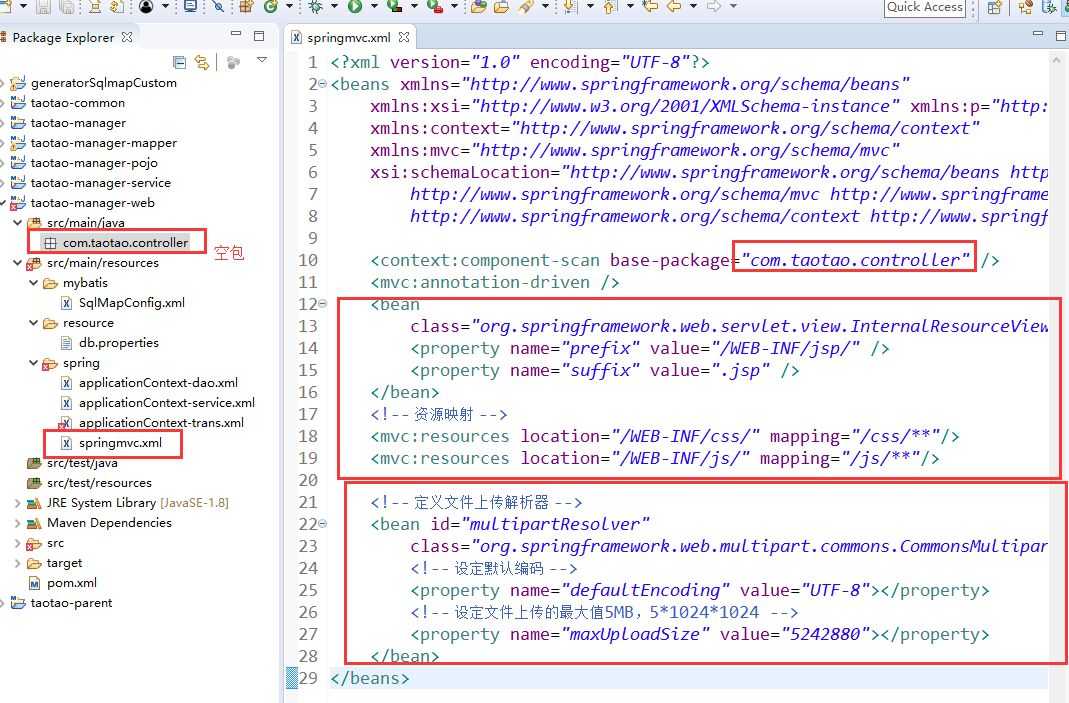Click the Forward navigation arrow icon

tap(714, 7)
